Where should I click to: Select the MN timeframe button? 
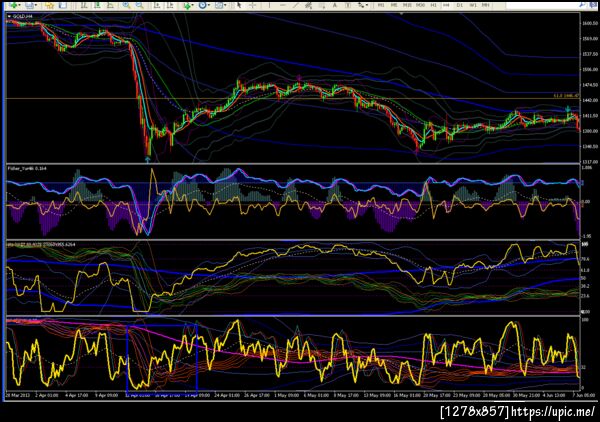coord(486,5)
